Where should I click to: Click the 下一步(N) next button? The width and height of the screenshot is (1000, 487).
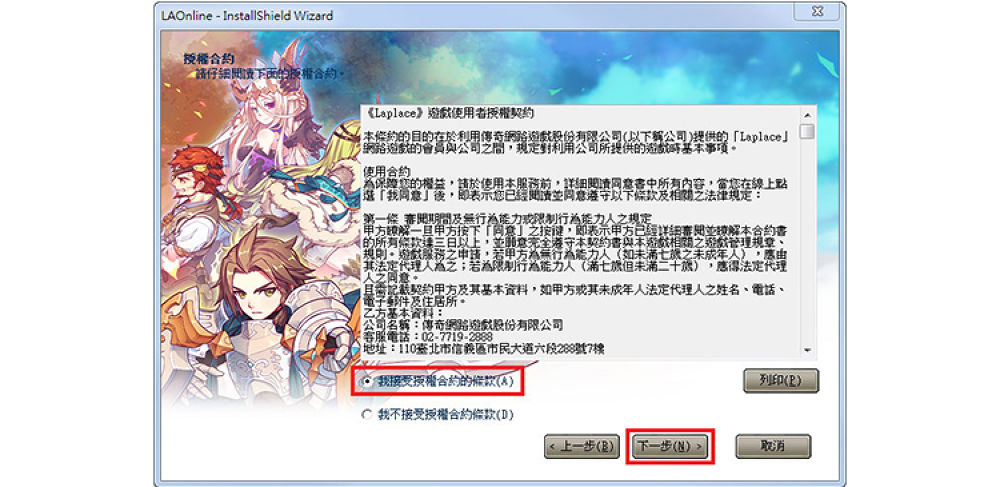[x=670, y=446]
